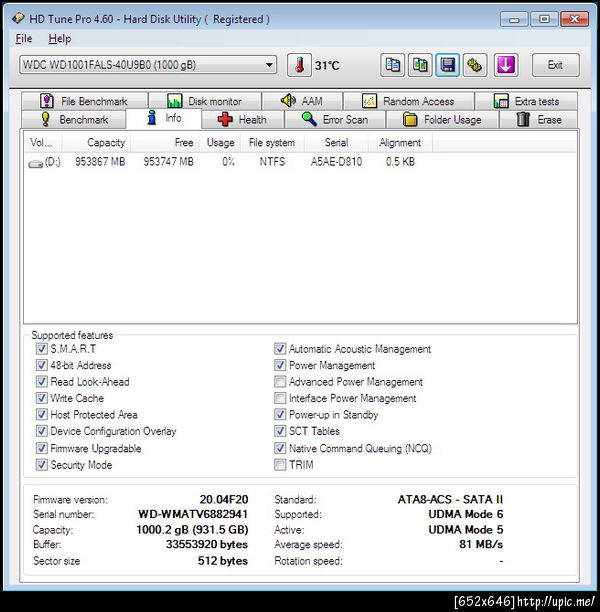Check the Interface Power Management checkbox
This screenshot has height=612, width=600.
click(280, 398)
